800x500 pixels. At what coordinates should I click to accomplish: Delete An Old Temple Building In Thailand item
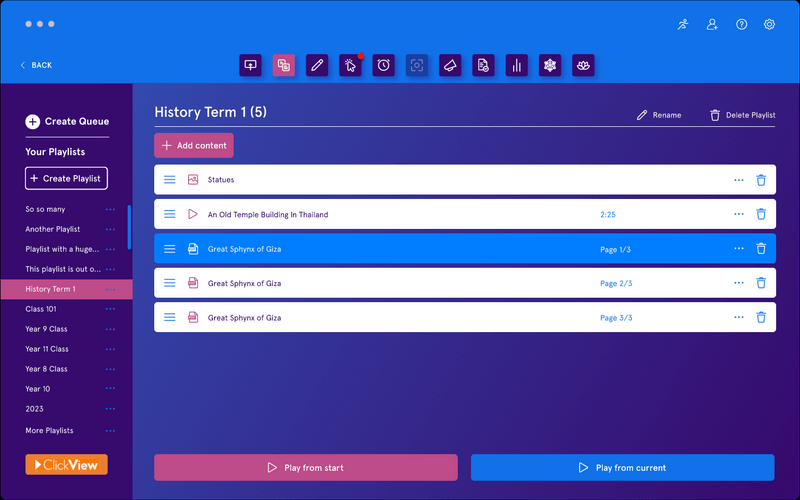761,214
